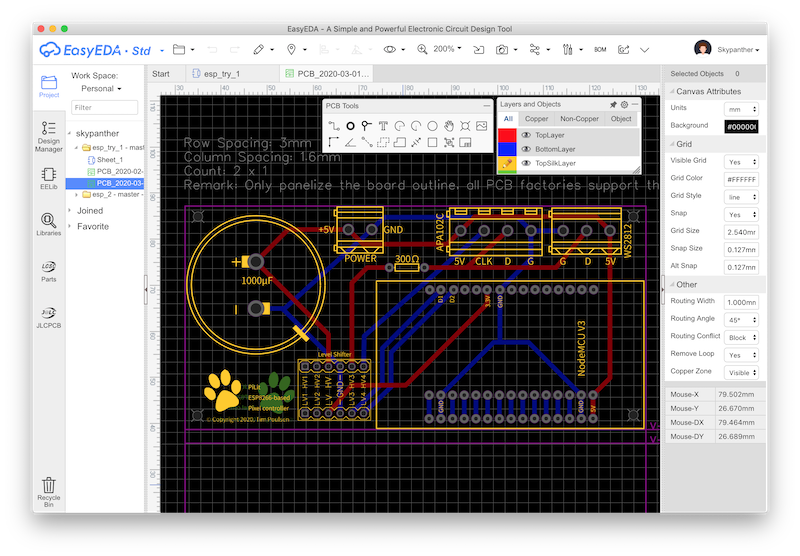
Task: Click the BottomLayer blue color swatch
Action: pos(507,149)
